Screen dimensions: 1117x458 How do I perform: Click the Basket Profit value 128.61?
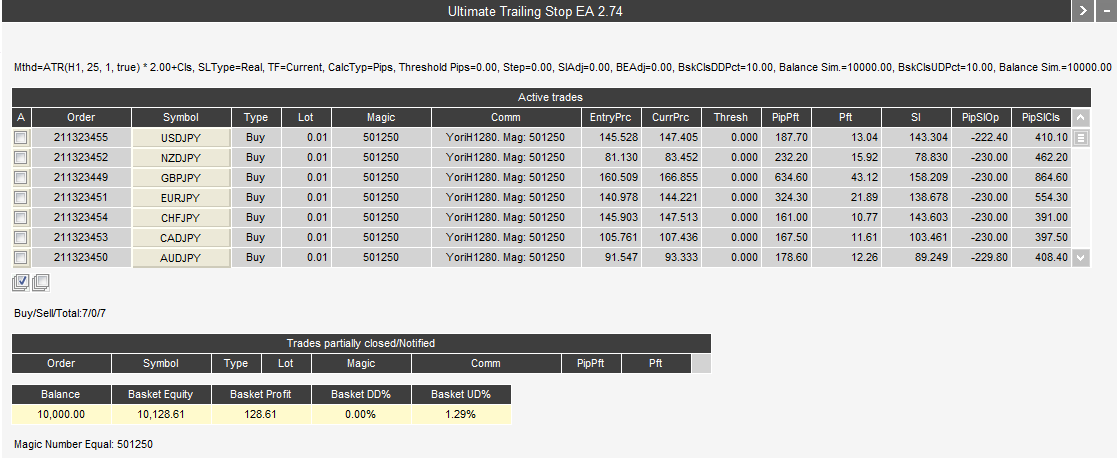261,414
